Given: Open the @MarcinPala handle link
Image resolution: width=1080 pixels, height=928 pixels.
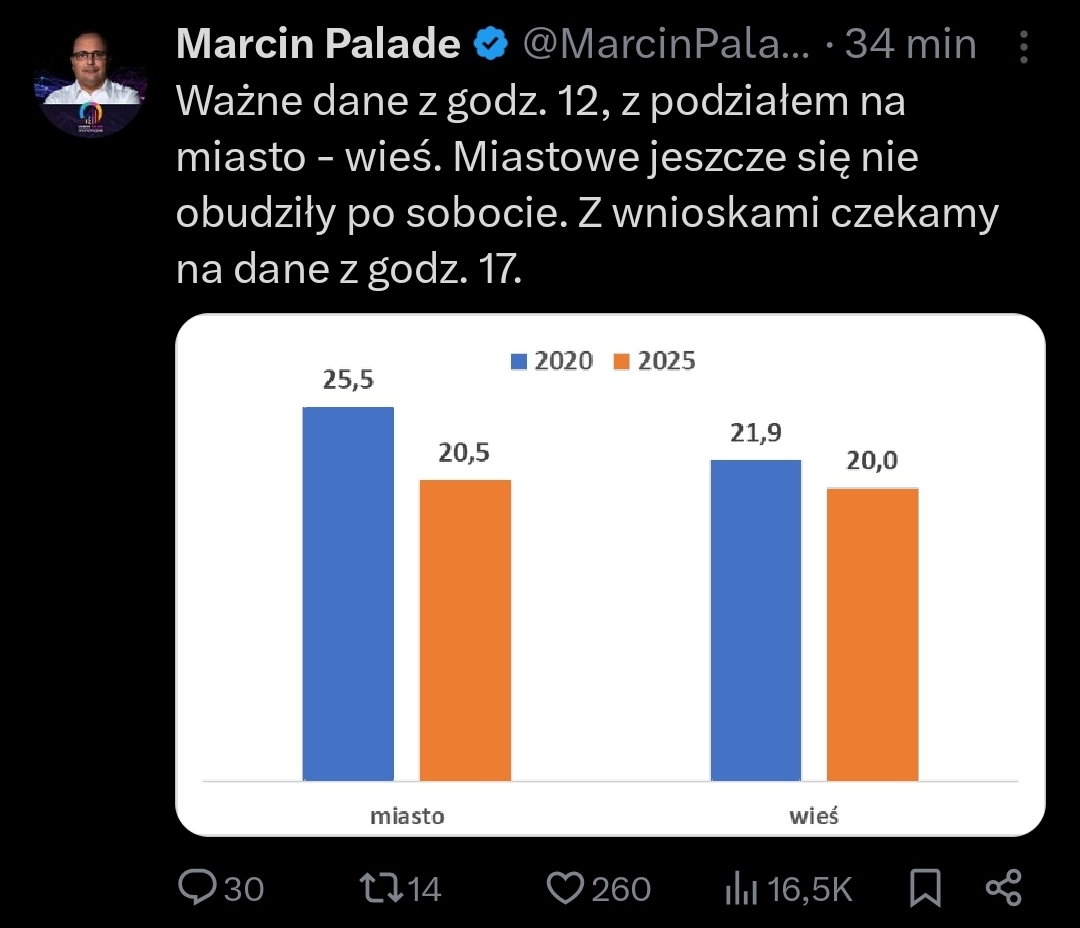Looking at the screenshot, I should [666, 44].
